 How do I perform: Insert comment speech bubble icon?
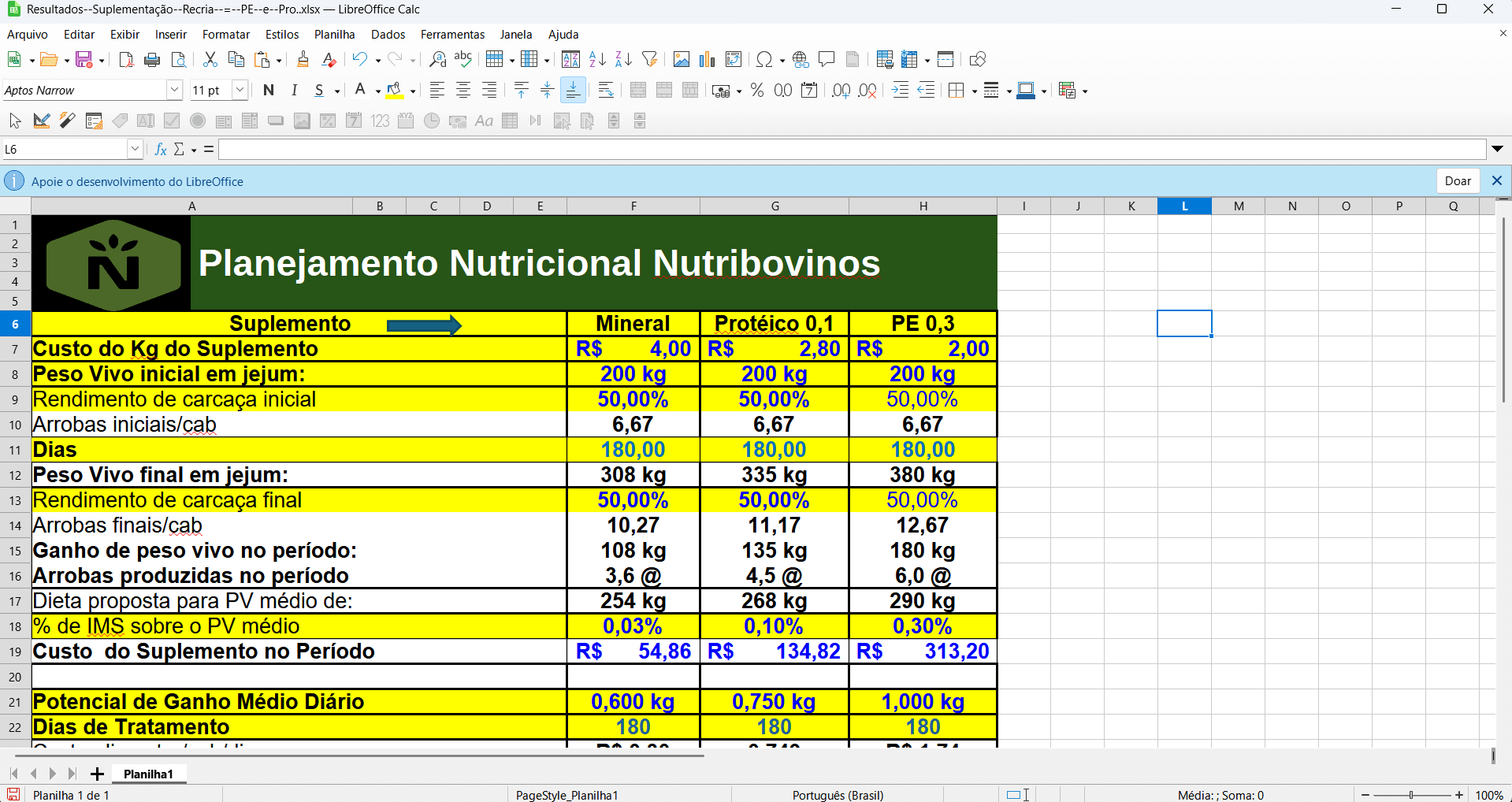[x=827, y=59]
